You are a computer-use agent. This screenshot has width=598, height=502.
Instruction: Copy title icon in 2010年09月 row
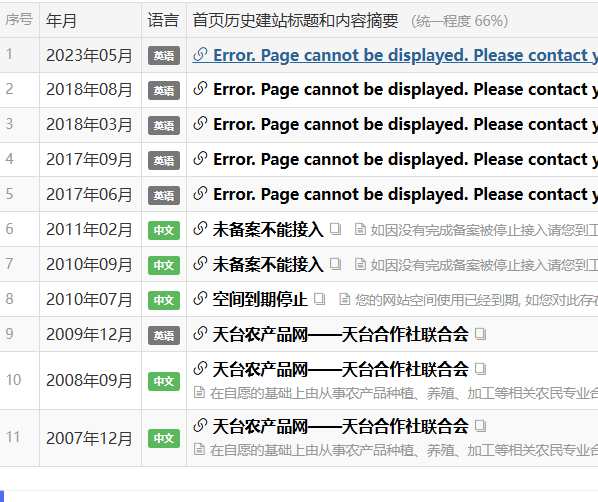pos(335,264)
